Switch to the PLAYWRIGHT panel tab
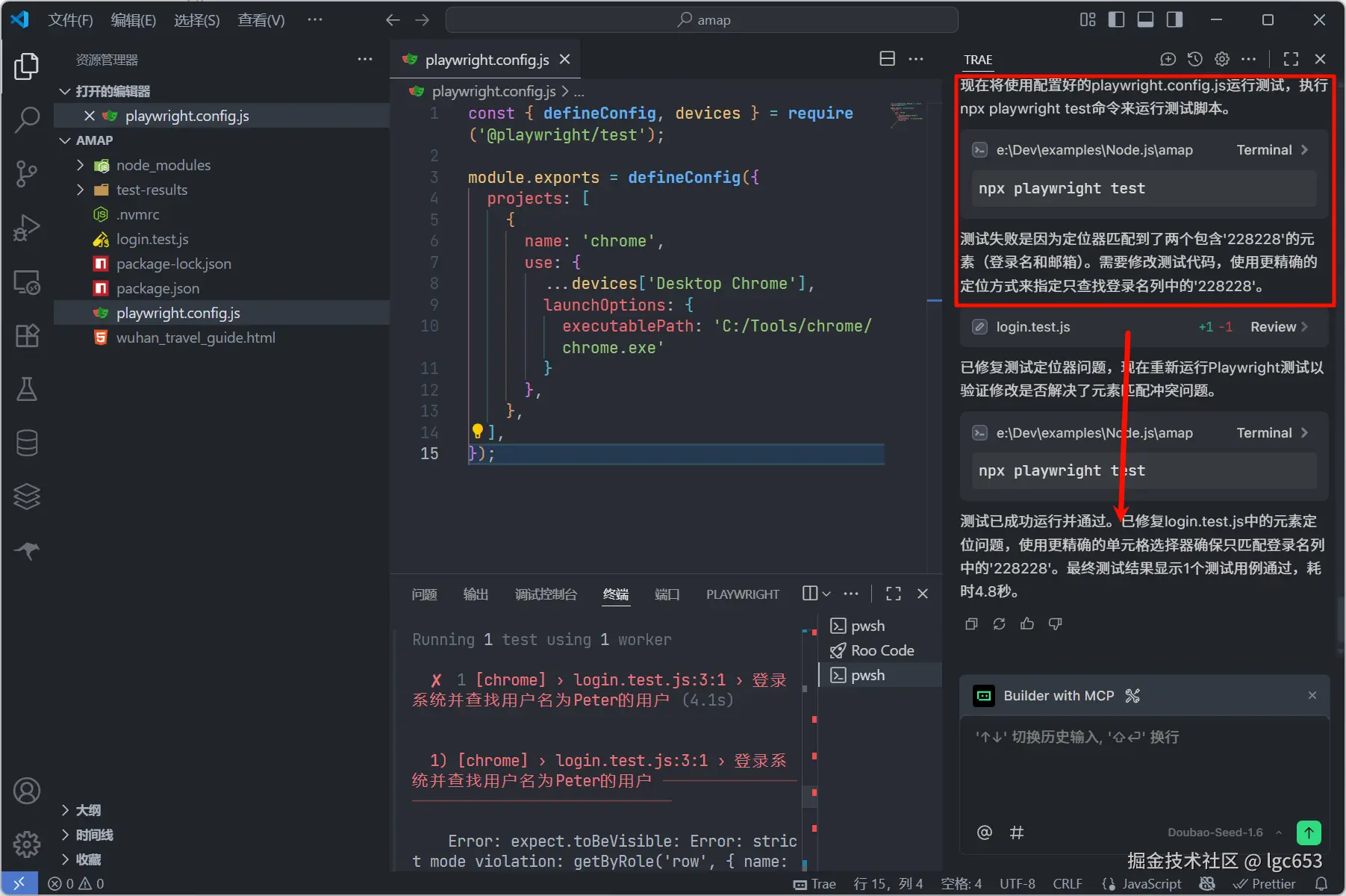This screenshot has height=896, width=1346. coord(743,594)
